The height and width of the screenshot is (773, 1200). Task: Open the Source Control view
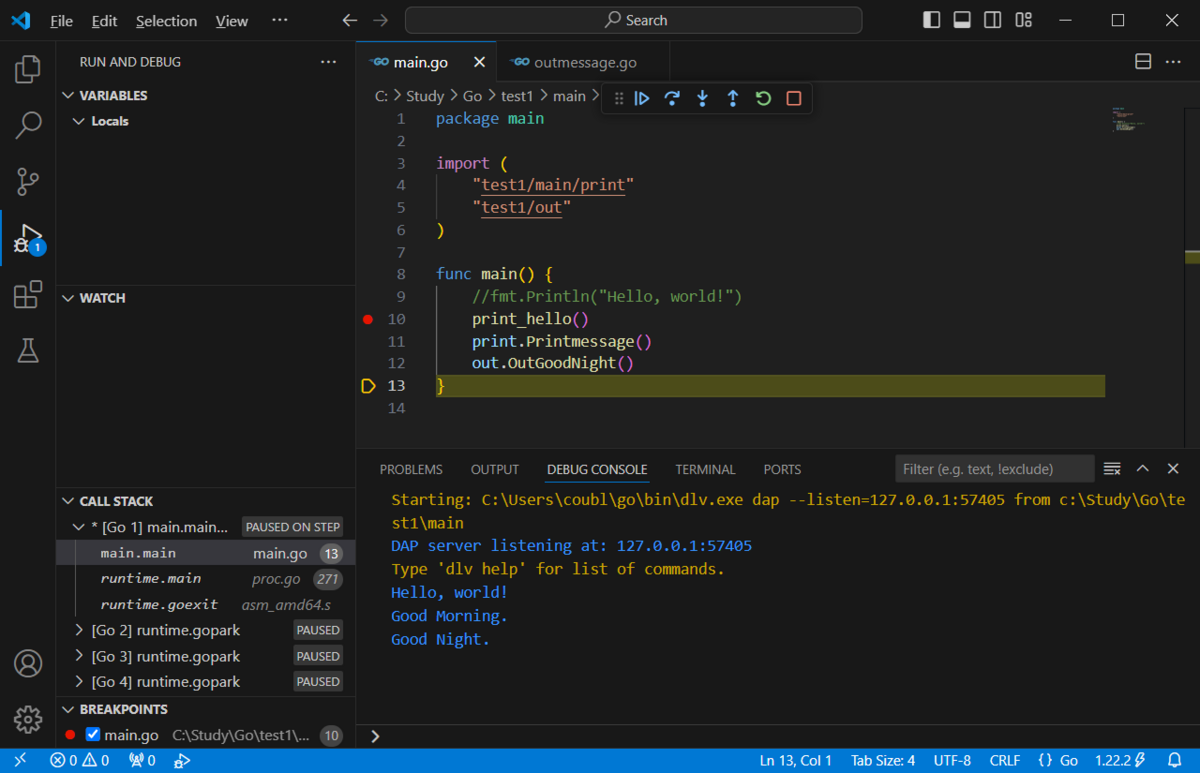[28, 182]
